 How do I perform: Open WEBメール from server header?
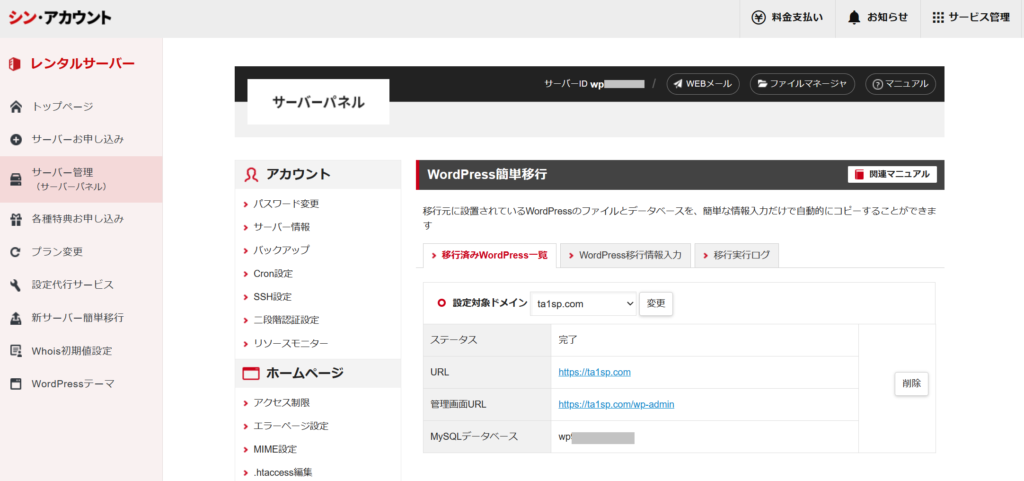point(703,84)
